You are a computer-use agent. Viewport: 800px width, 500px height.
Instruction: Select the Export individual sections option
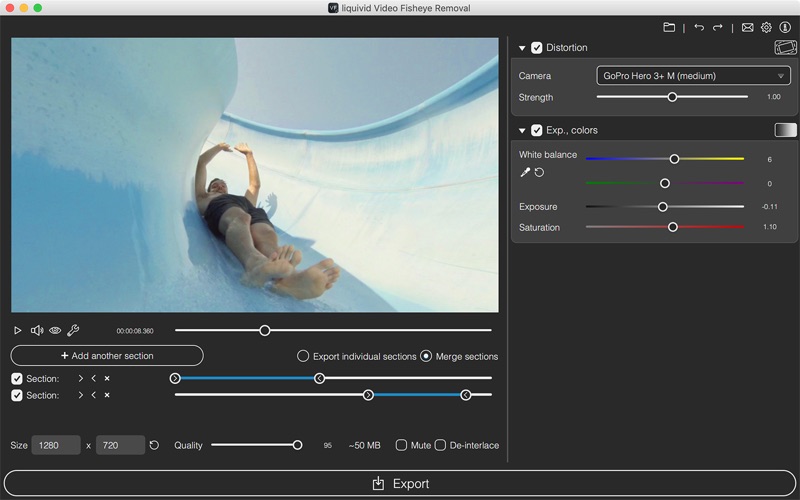[x=303, y=356]
